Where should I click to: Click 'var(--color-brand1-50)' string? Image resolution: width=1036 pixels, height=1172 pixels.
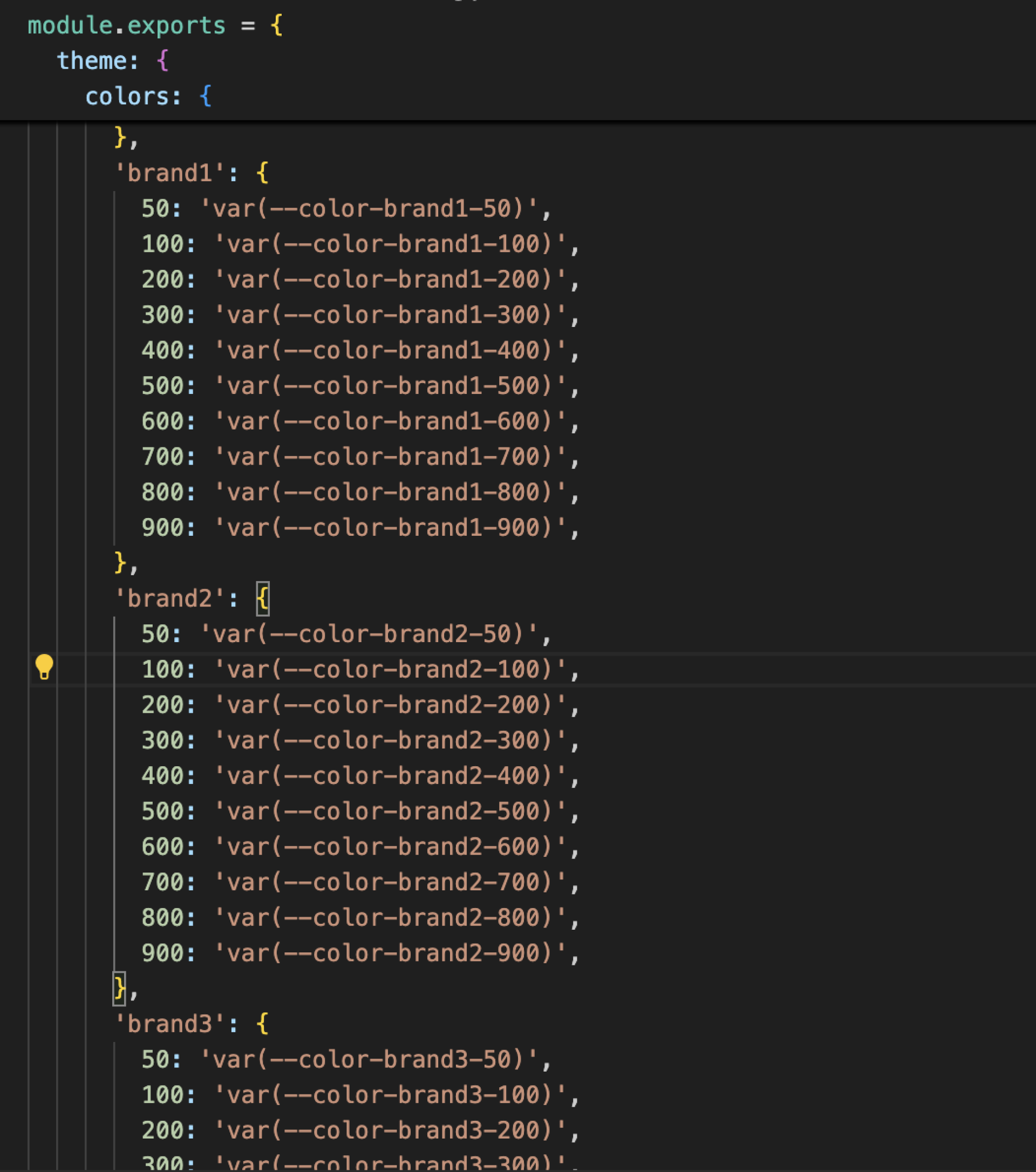(369, 208)
